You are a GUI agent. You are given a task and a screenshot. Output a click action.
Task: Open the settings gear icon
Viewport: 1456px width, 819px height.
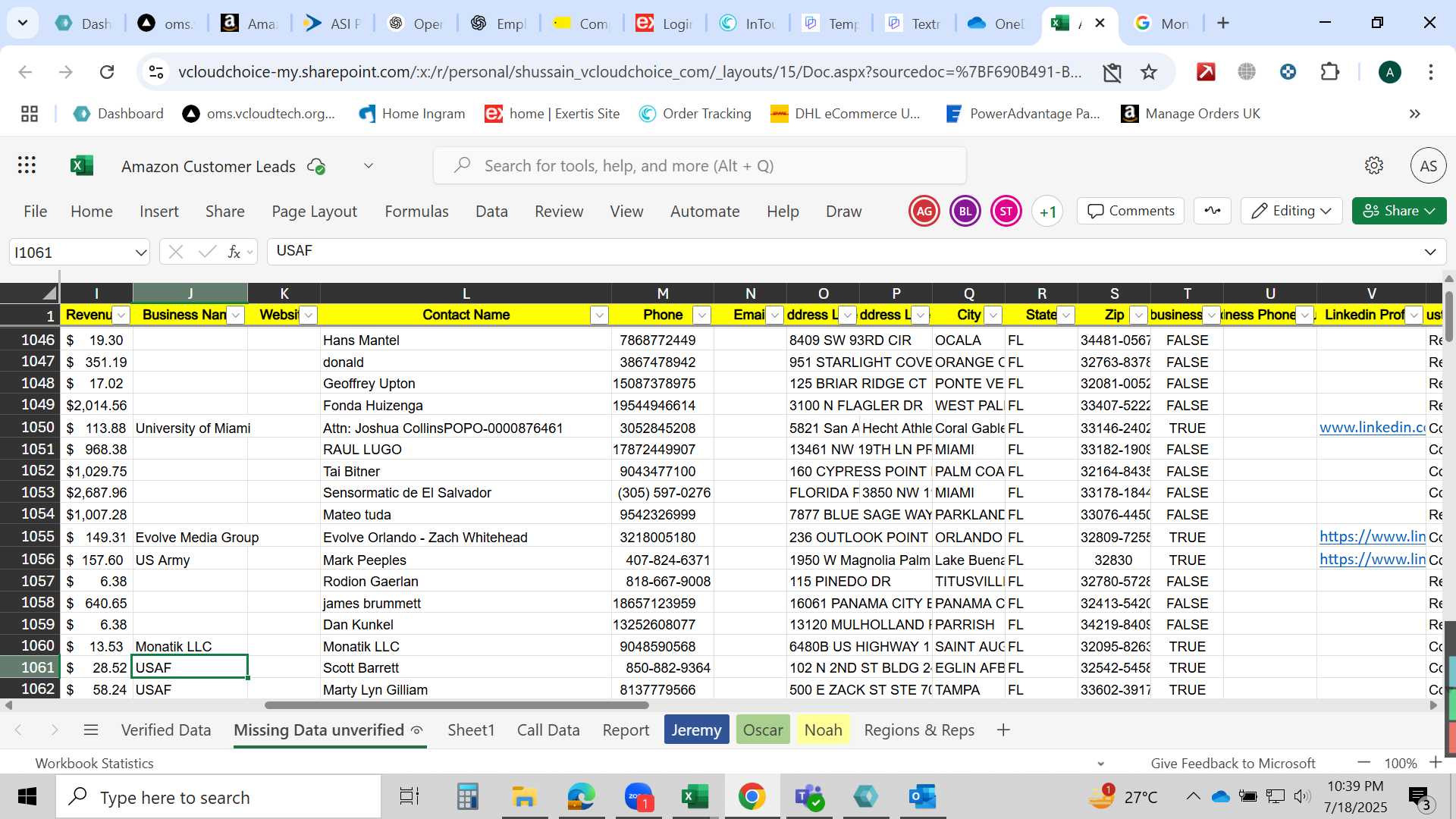point(1374,165)
